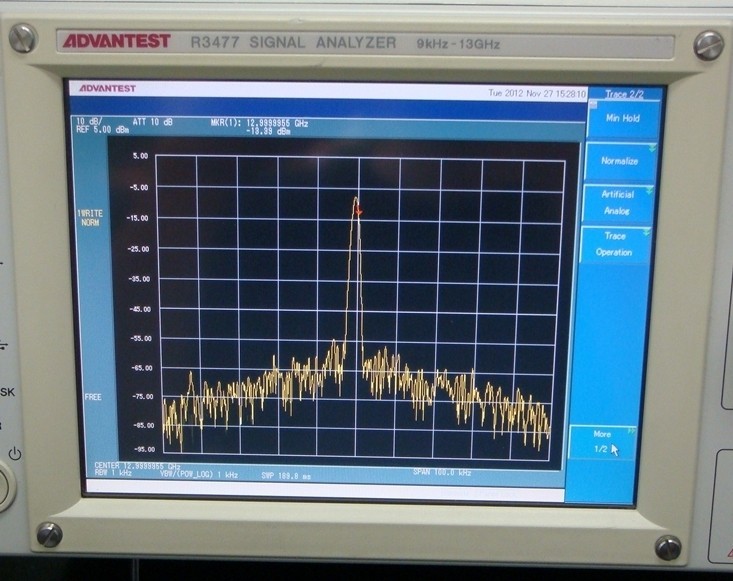Select the SWP sweep time readout
Screen dimensions: 733x581
(x=286, y=476)
